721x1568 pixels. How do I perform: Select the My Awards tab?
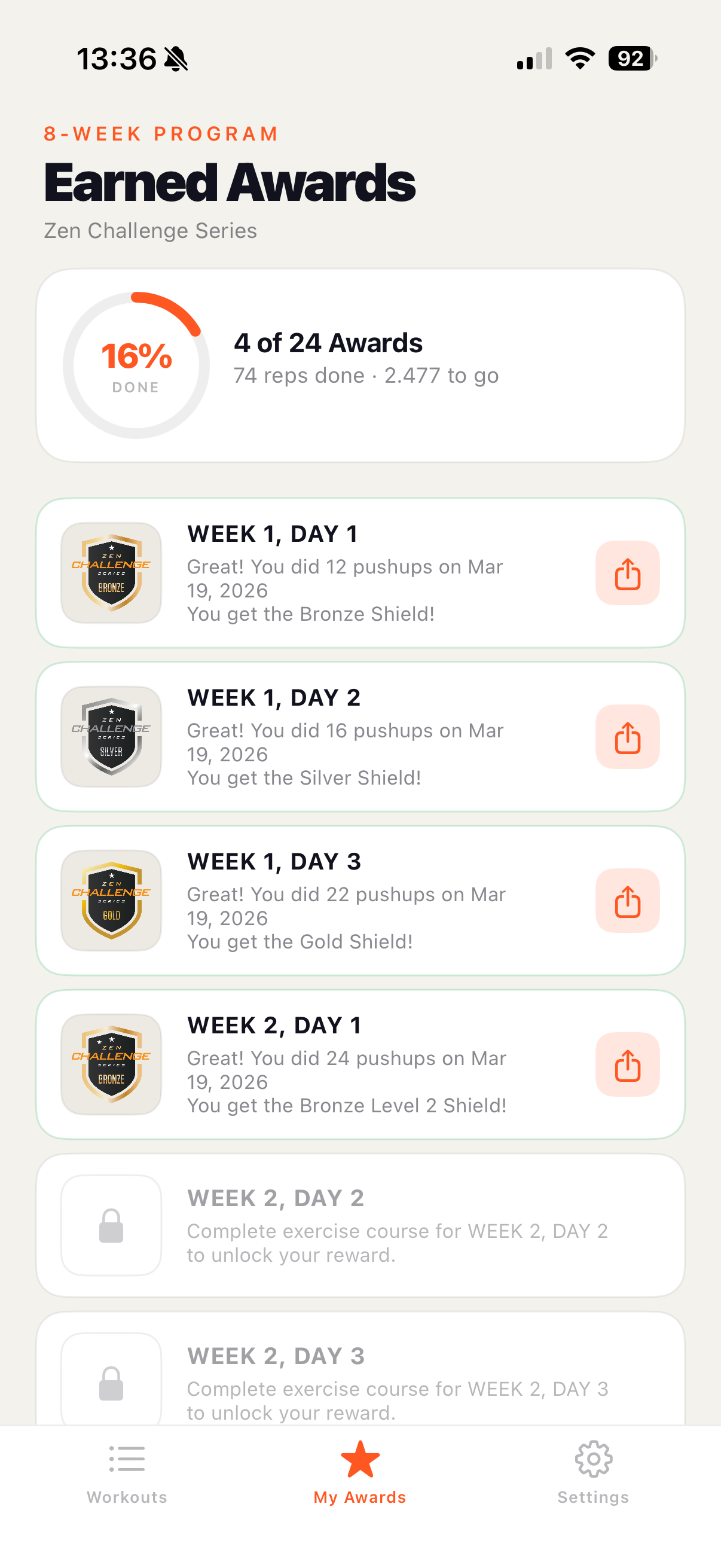pyautogui.click(x=360, y=1472)
